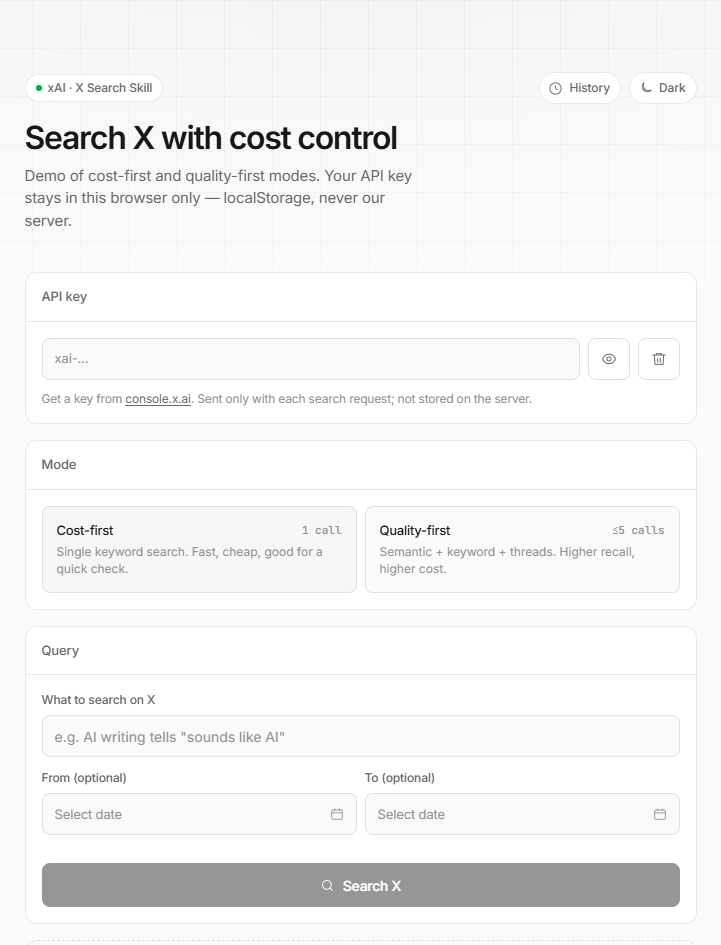The height and width of the screenshot is (945, 721).
Task: Toggle Dark theme button
Action: click(x=663, y=88)
